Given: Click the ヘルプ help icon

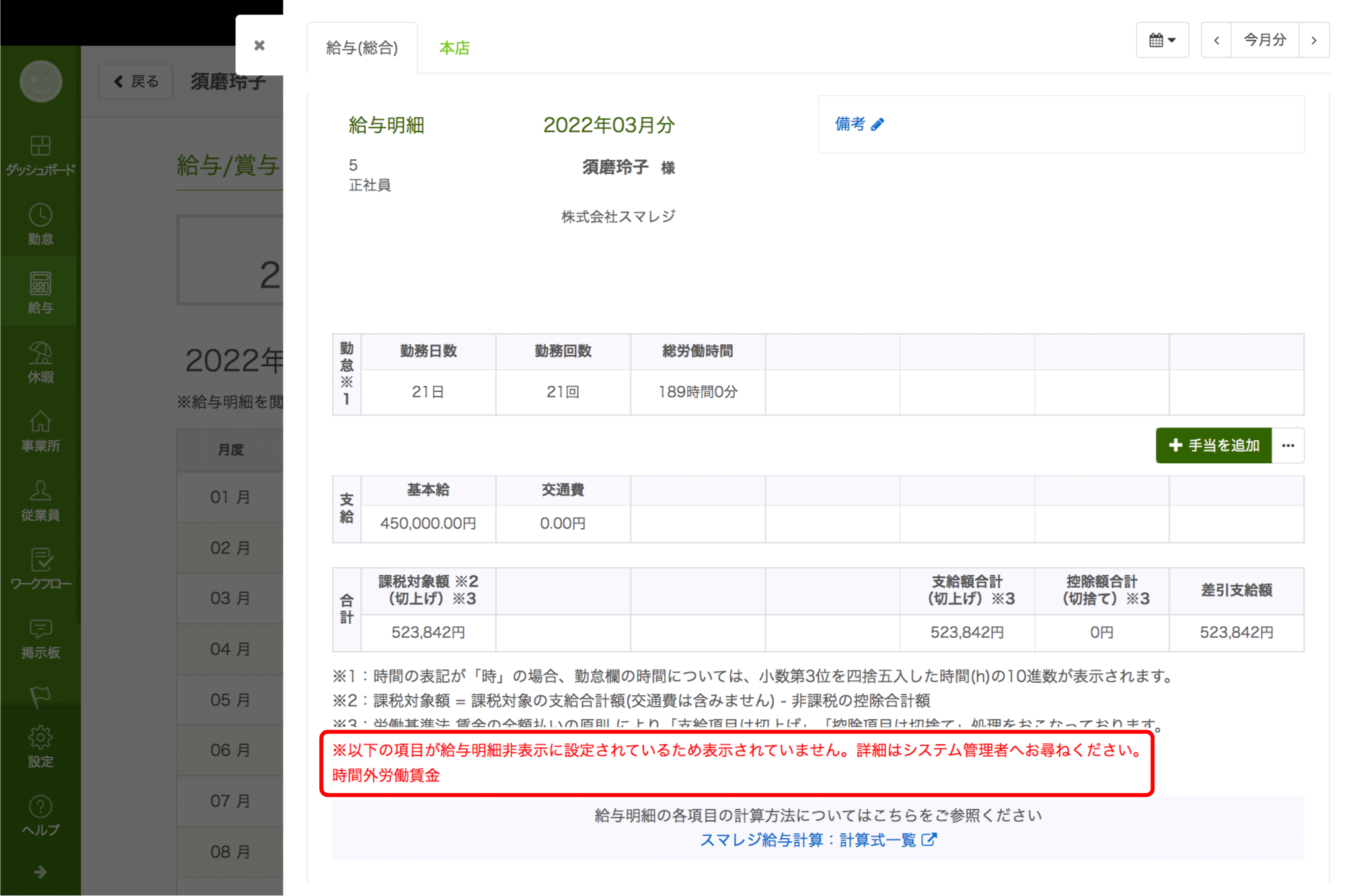Looking at the screenshot, I should [x=40, y=815].
